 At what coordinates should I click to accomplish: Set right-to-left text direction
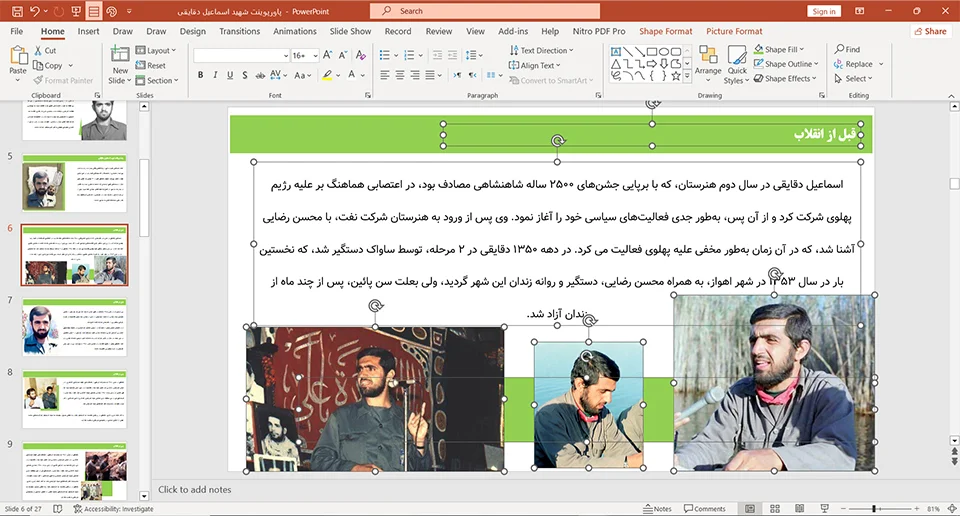pos(472,75)
